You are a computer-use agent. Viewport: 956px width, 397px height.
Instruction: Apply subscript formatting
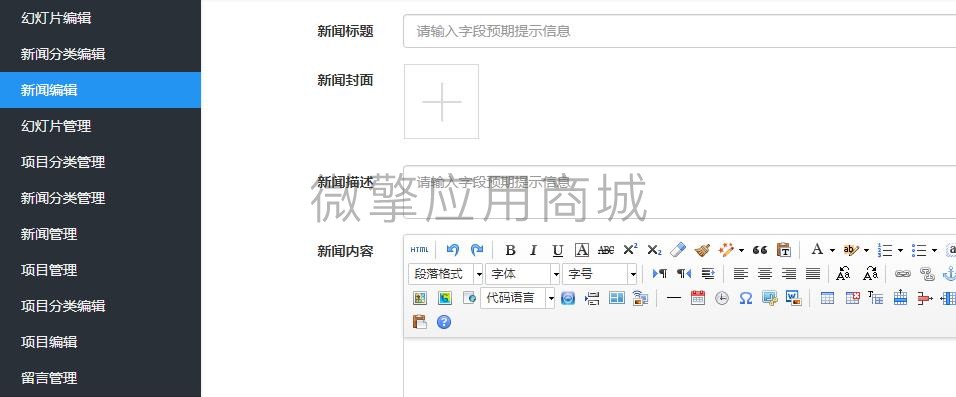(654, 250)
